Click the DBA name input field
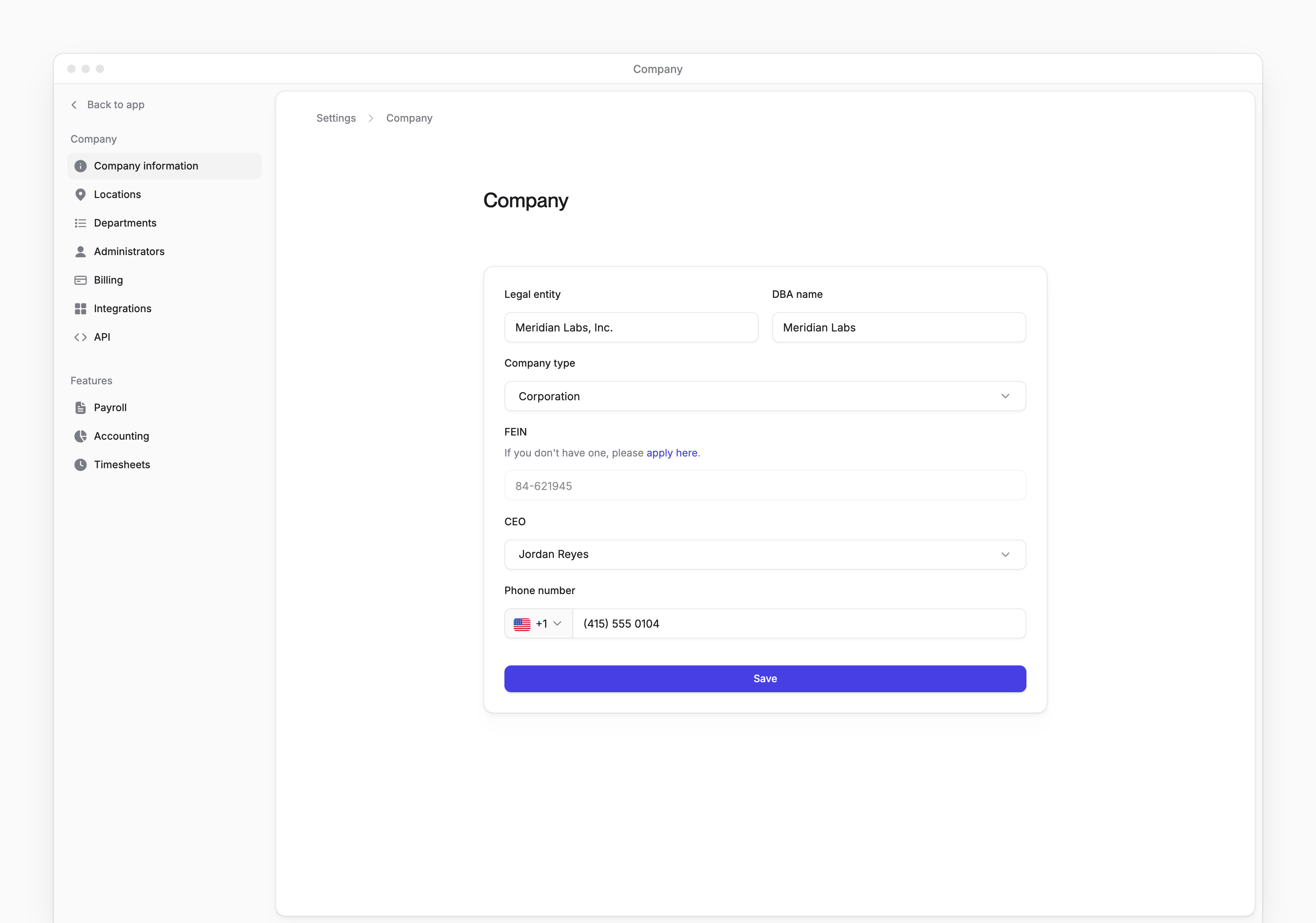The width and height of the screenshot is (1316, 923). pos(899,328)
